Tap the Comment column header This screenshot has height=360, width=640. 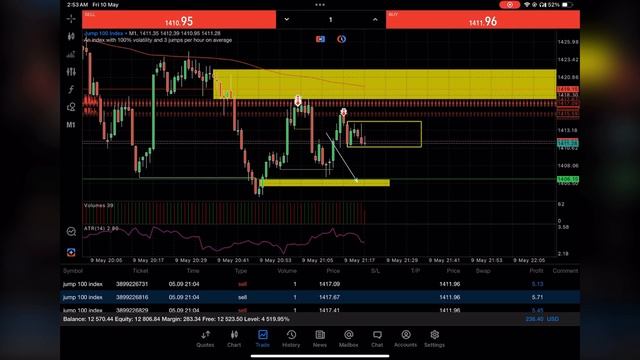[x=565, y=271]
